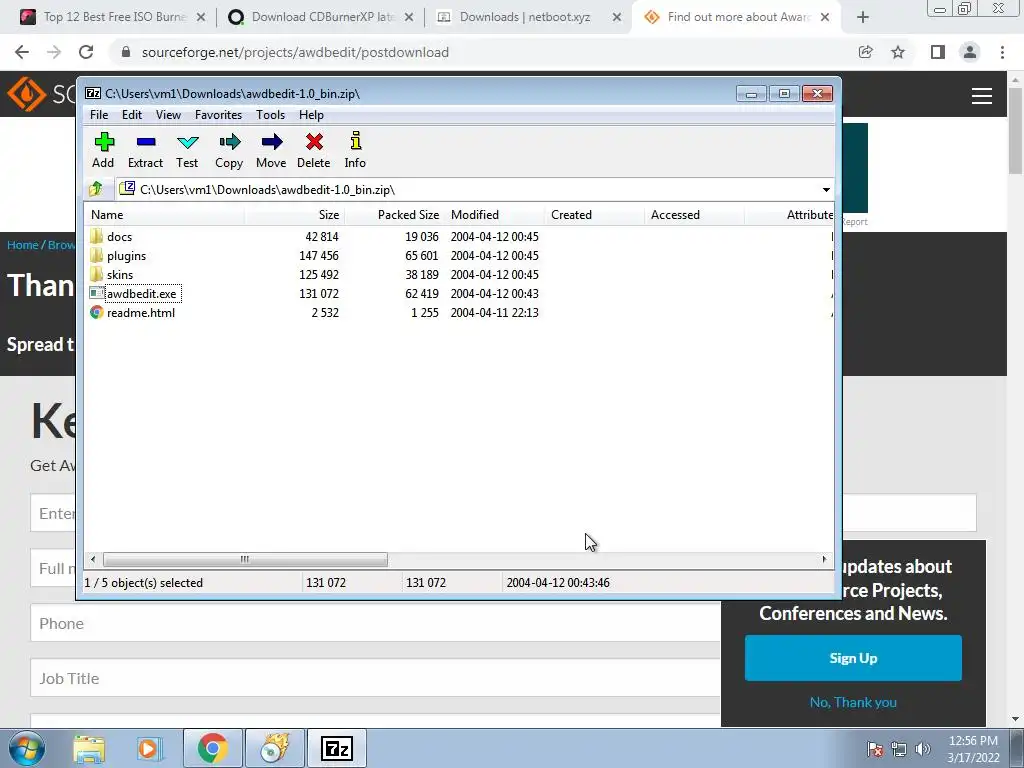Open Chrome profile avatar
The height and width of the screenshot is (768, 1024).
click(x=970, y=52)
